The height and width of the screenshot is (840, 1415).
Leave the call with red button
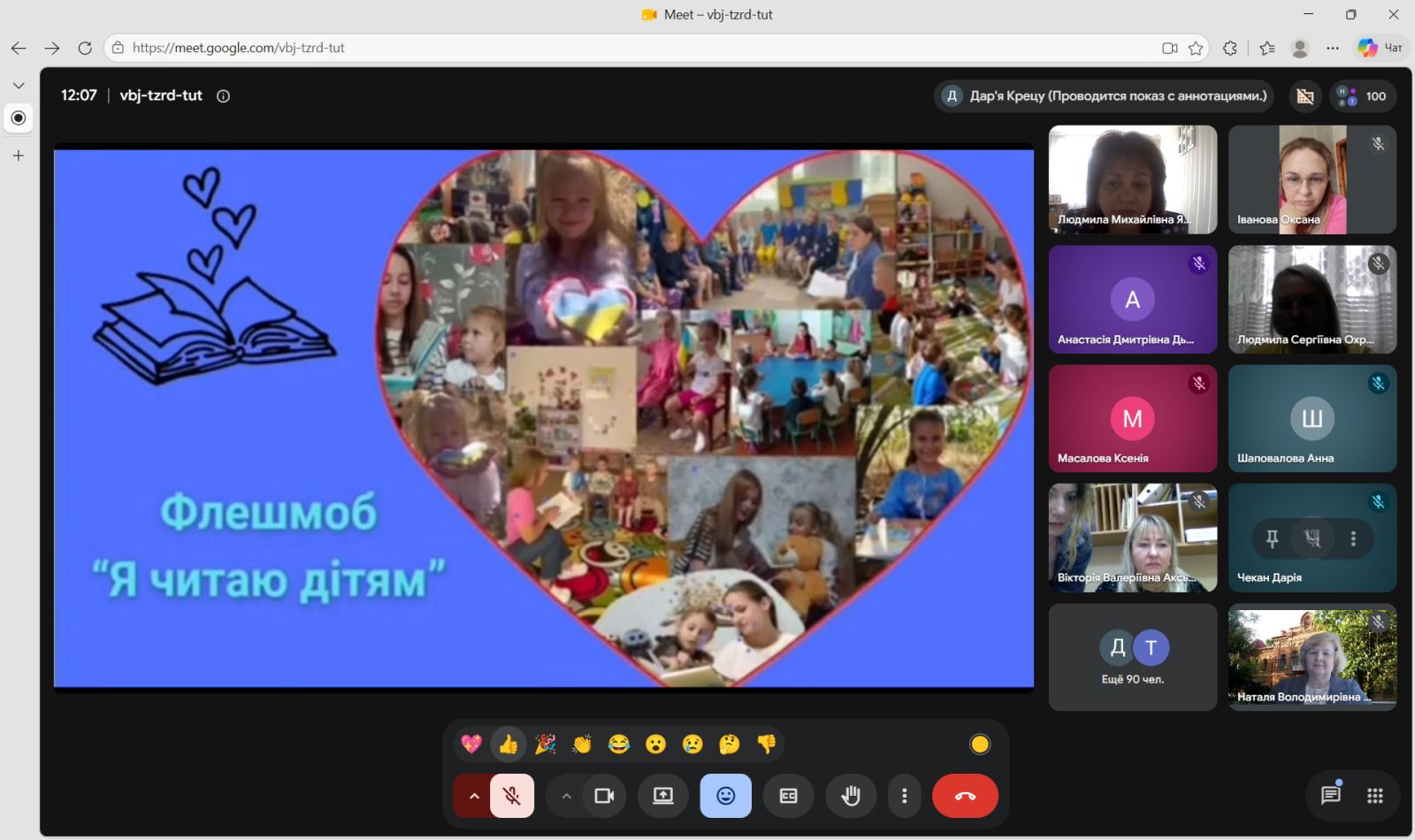click(x=965, y=796)
